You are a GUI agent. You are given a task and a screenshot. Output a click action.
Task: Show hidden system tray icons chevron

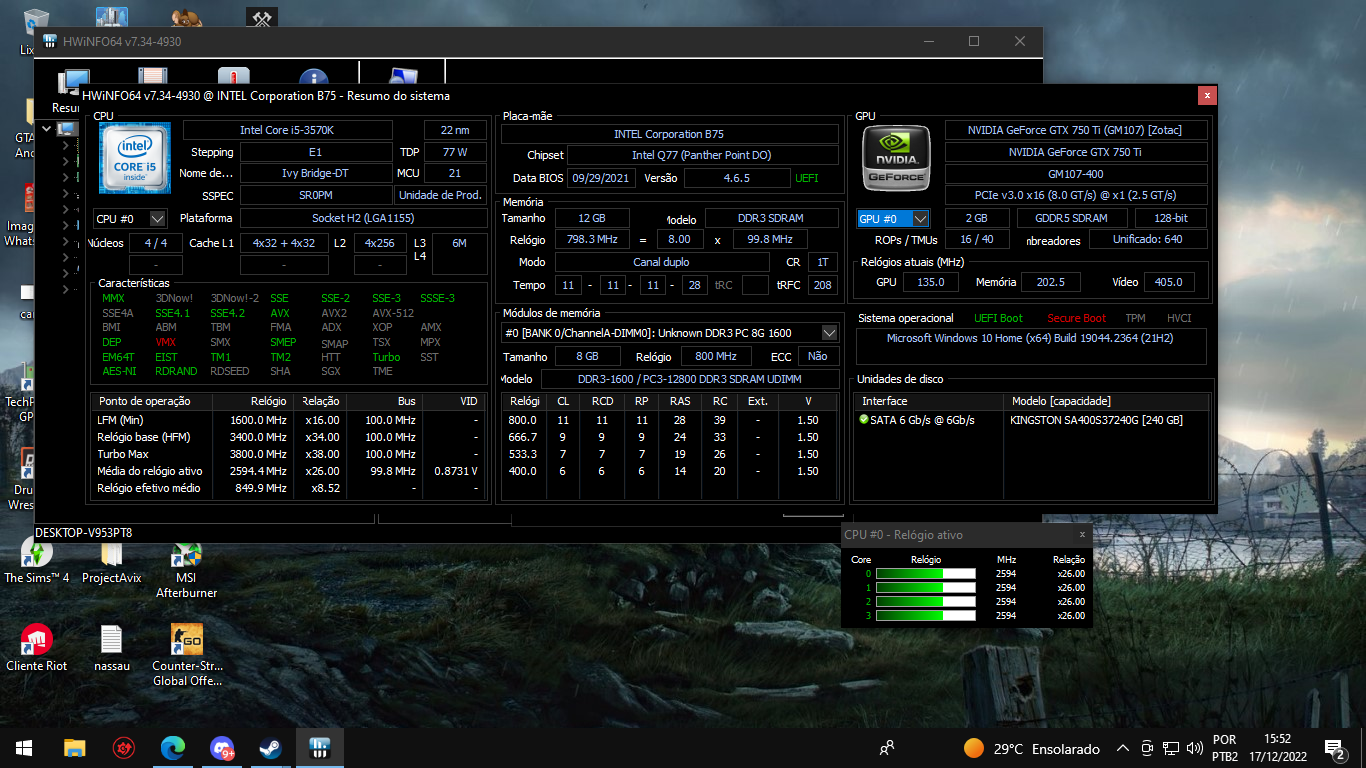coord(1122,748)
